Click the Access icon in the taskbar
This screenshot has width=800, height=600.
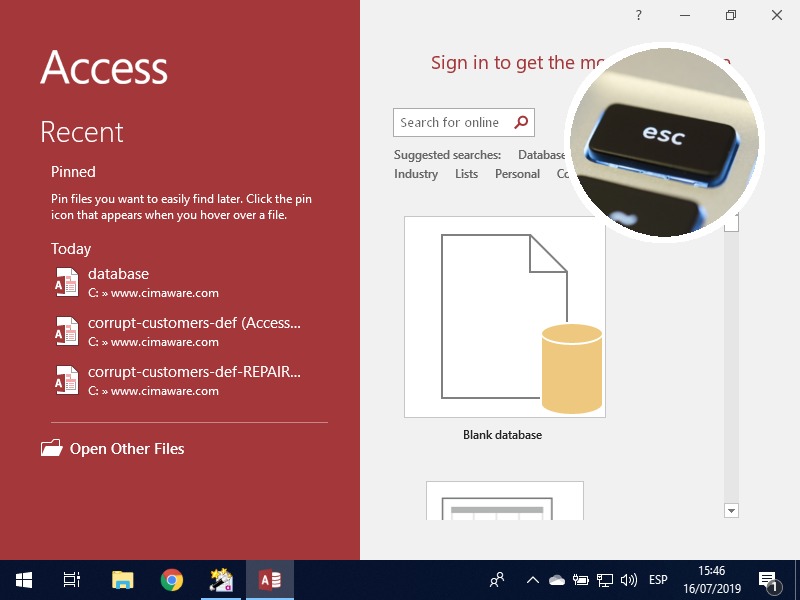(270, 580)
